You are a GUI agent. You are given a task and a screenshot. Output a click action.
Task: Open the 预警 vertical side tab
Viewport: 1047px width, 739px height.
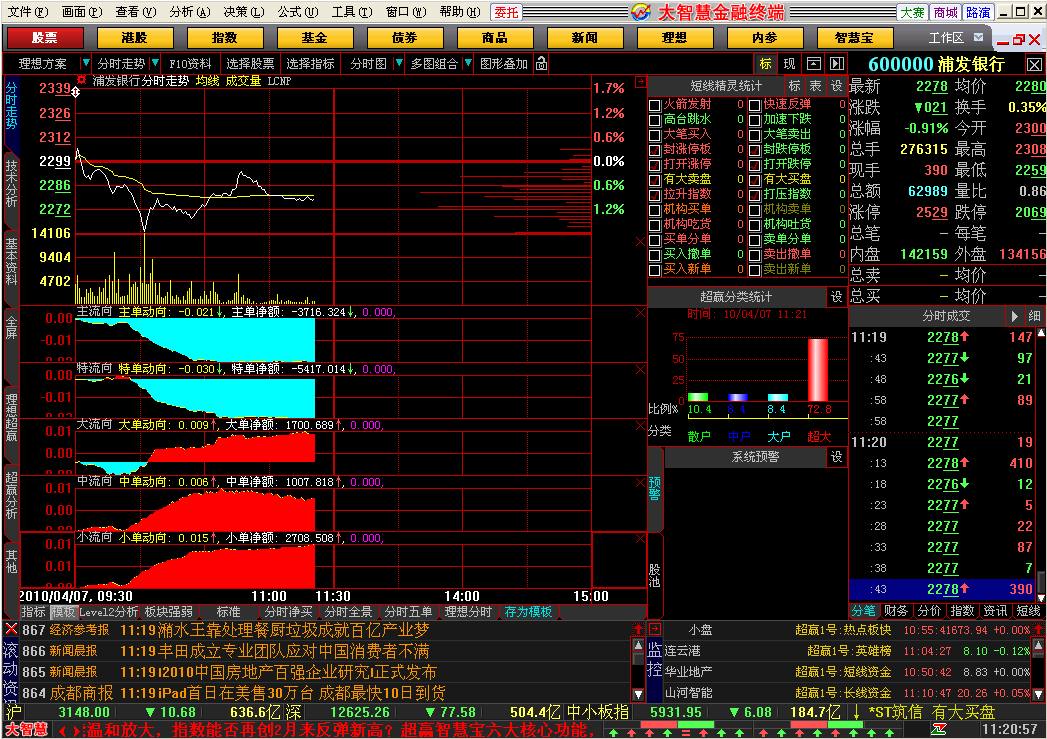[654, 487]
